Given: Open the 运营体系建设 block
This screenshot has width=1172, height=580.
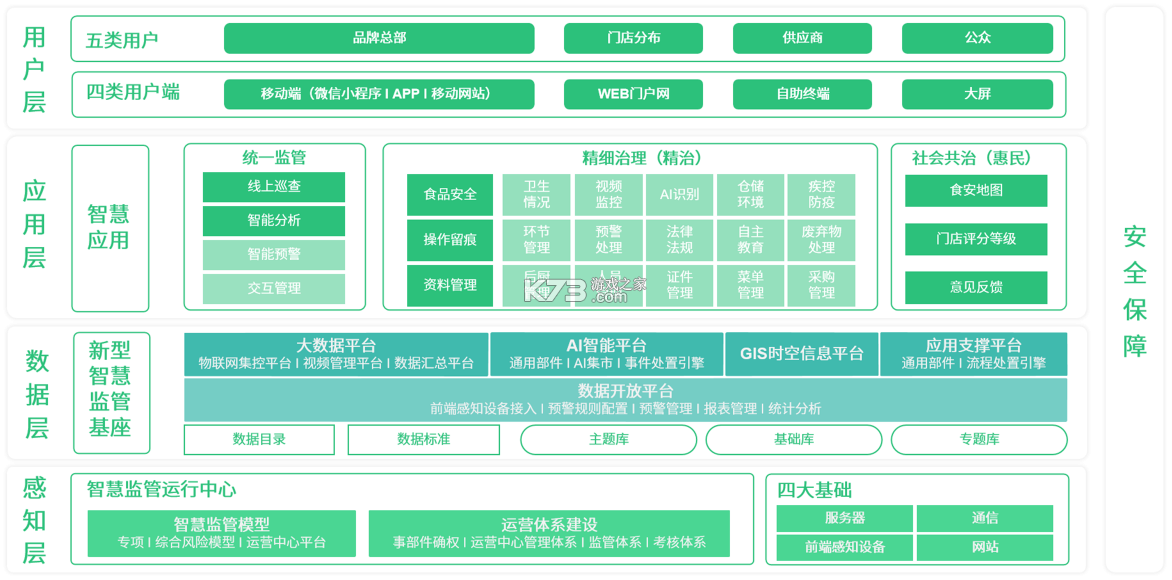Looking at the screenshot, I should pyautogui.click(x=549, y=534).
